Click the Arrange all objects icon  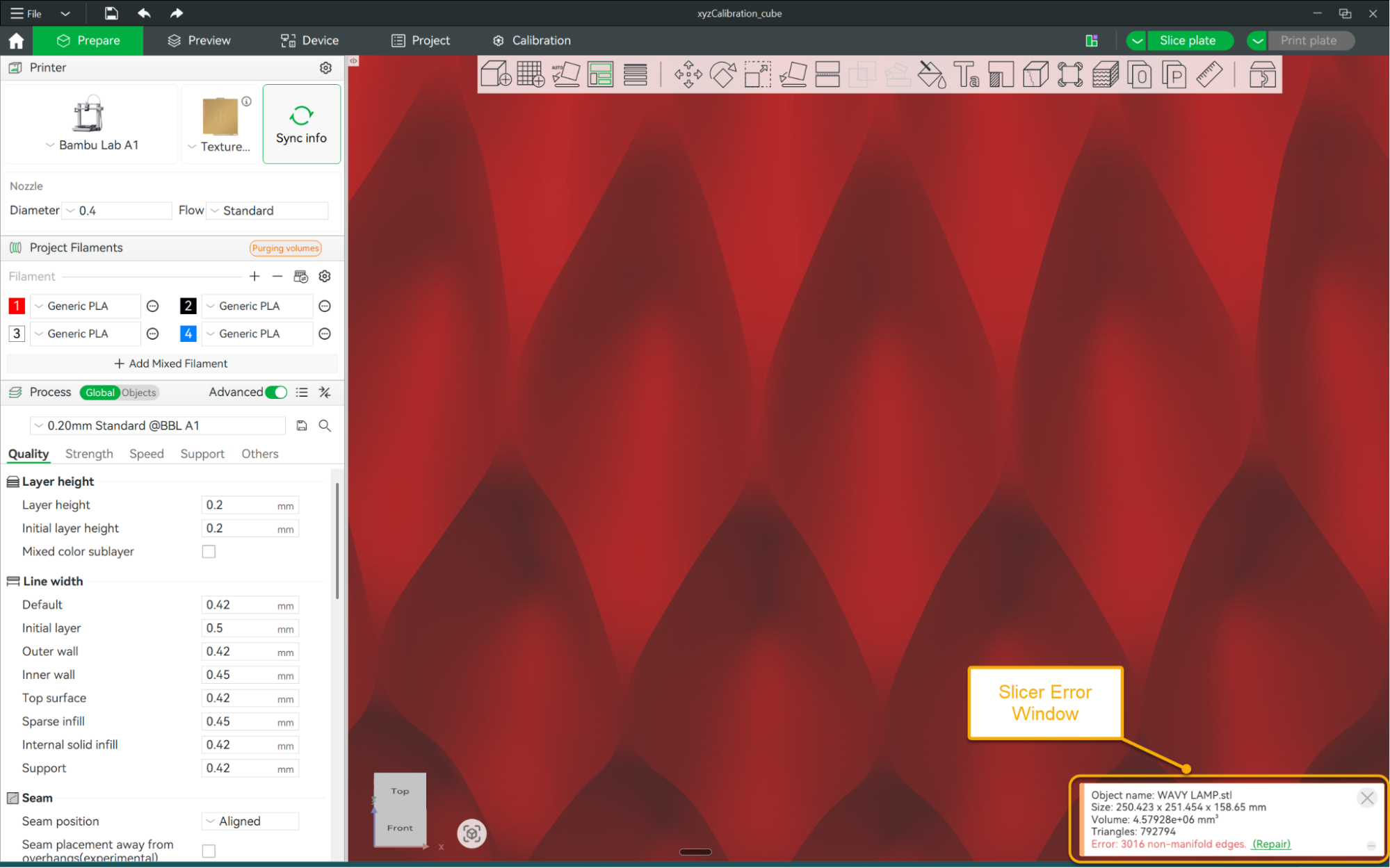(600, 74)
